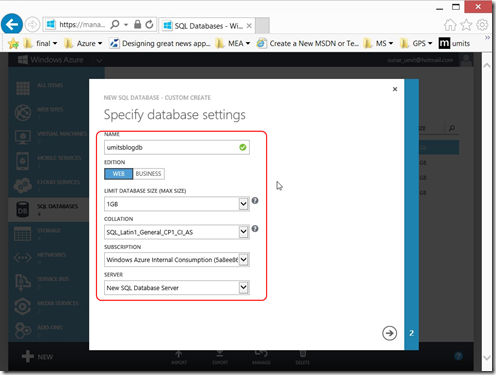Click the vertical scrollbar down arrow
Screen dimensions: 496x375
(487, 358)
